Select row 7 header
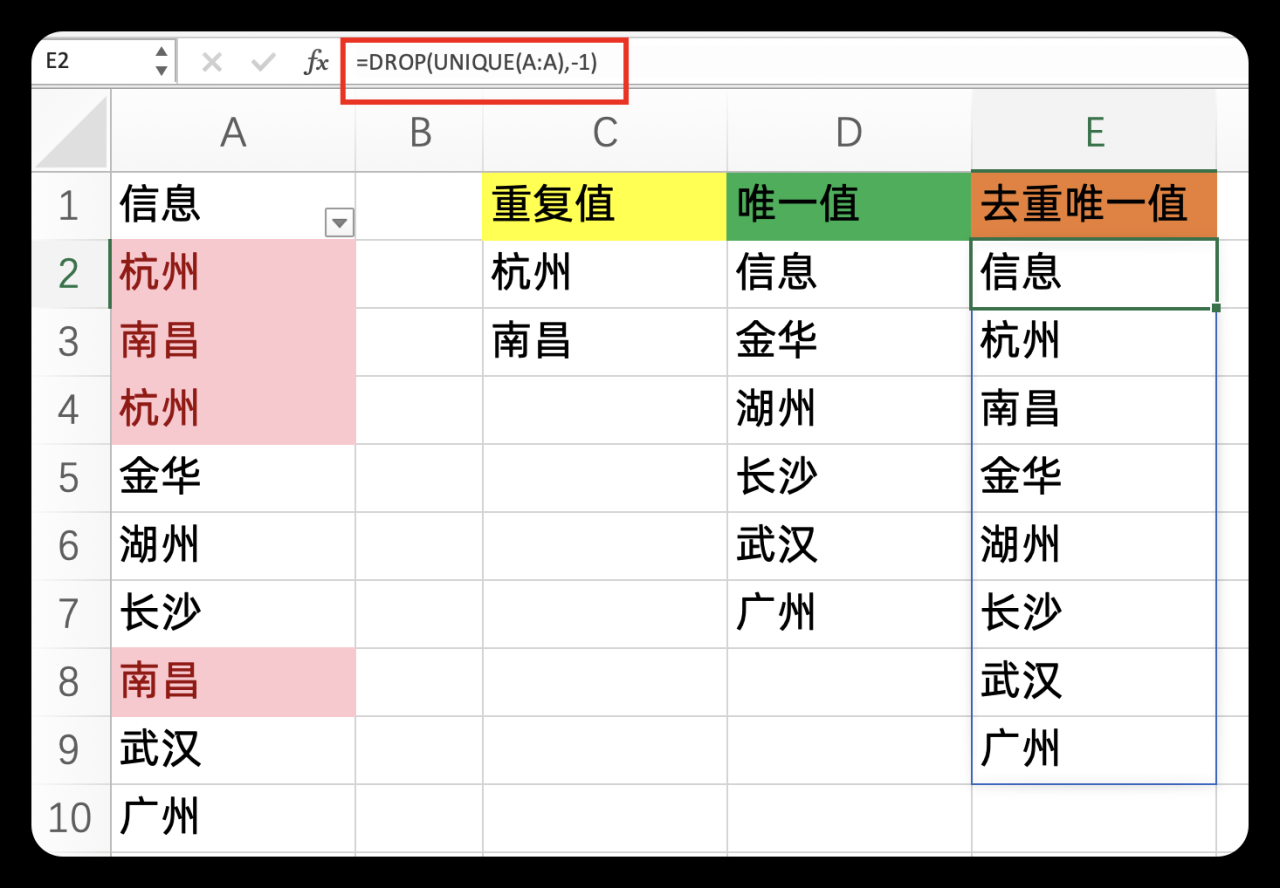The image size is (1280, 888). point(71,614)
